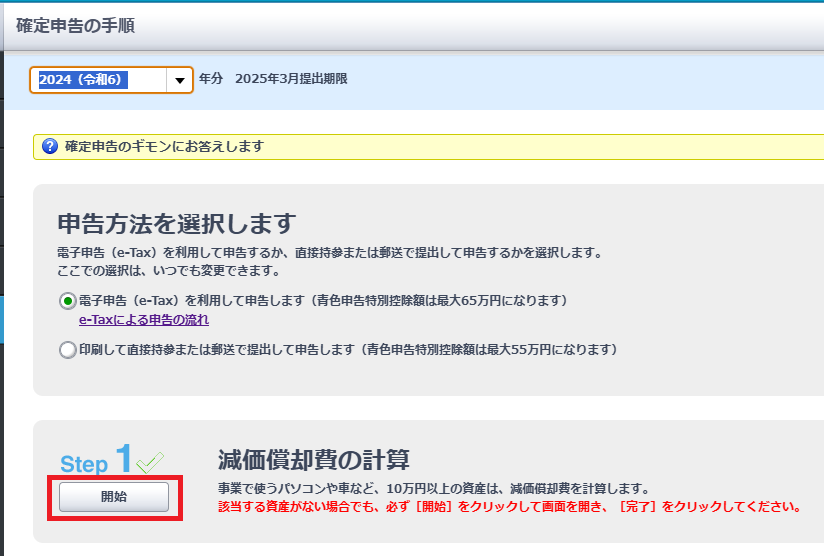824x556 pixels.
Task: Click the 確定申告のギモンにお答えします banner text
Action: pos(164,147)
